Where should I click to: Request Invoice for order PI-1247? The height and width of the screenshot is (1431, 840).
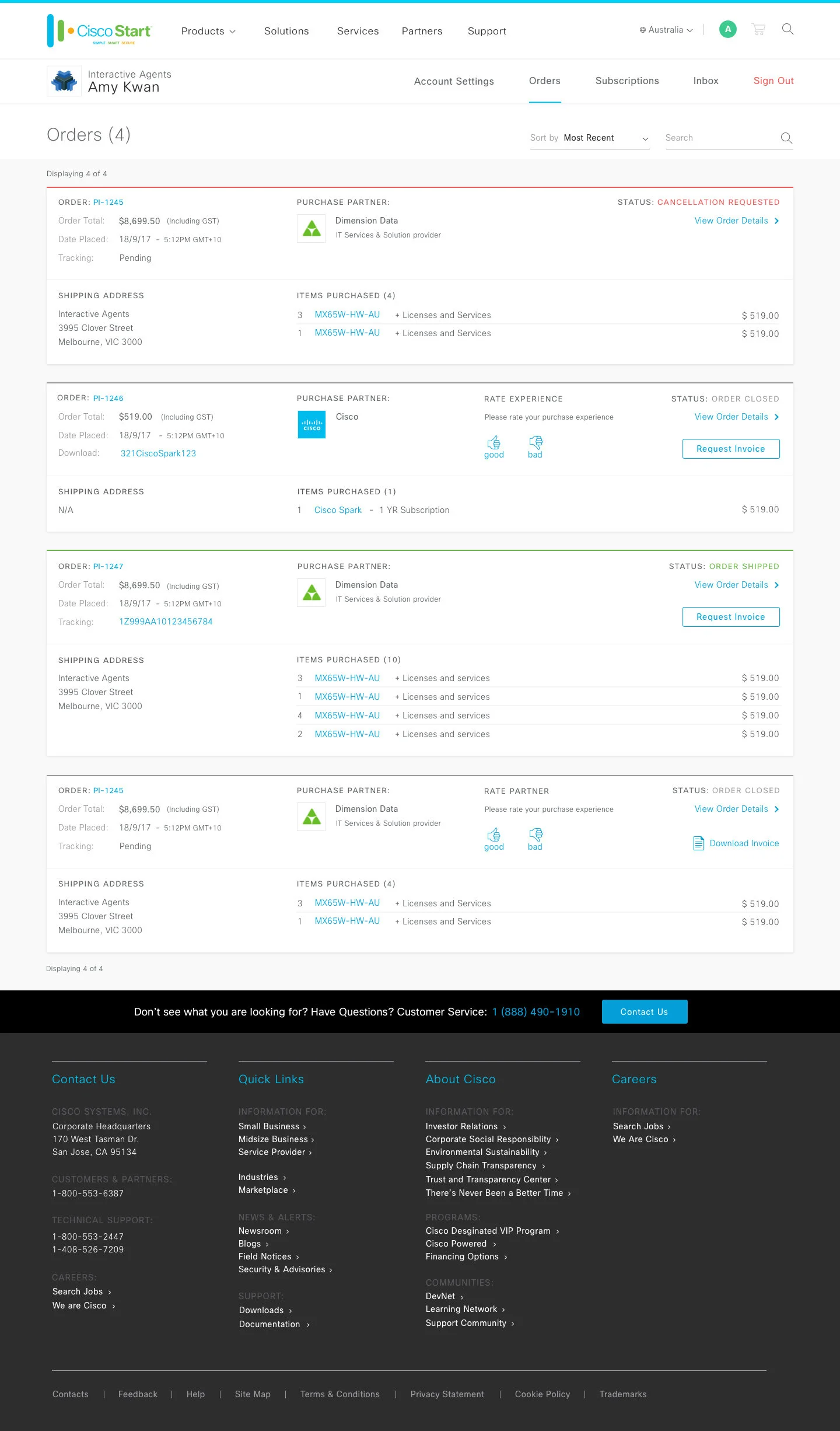click(x=731, y=617)
